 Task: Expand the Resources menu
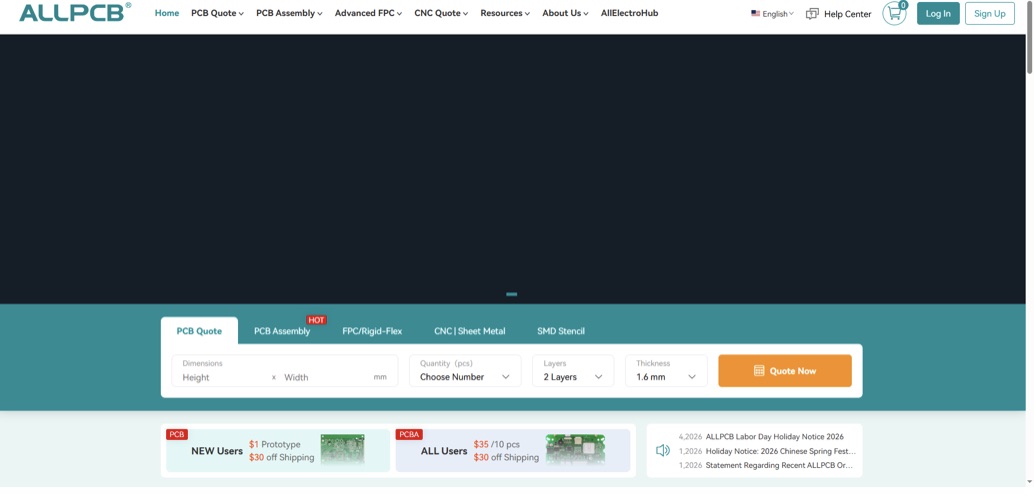505,13
